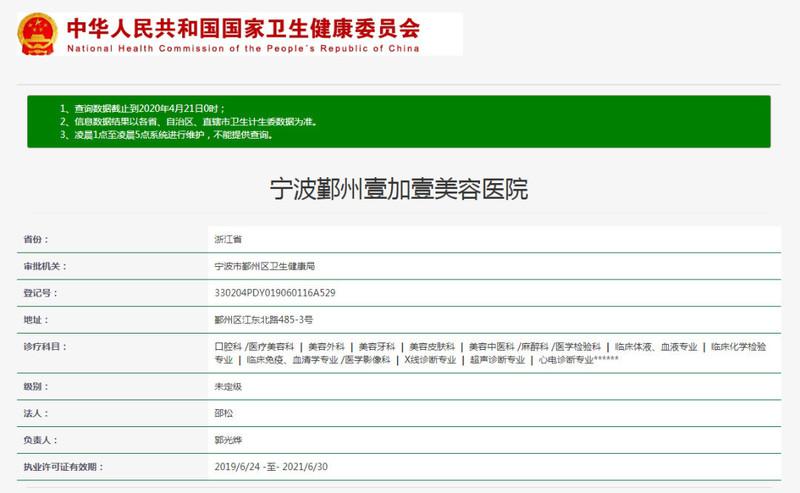
Task: Click the address 鄞州区江东北路485-3号
Action: click(263, 320)
